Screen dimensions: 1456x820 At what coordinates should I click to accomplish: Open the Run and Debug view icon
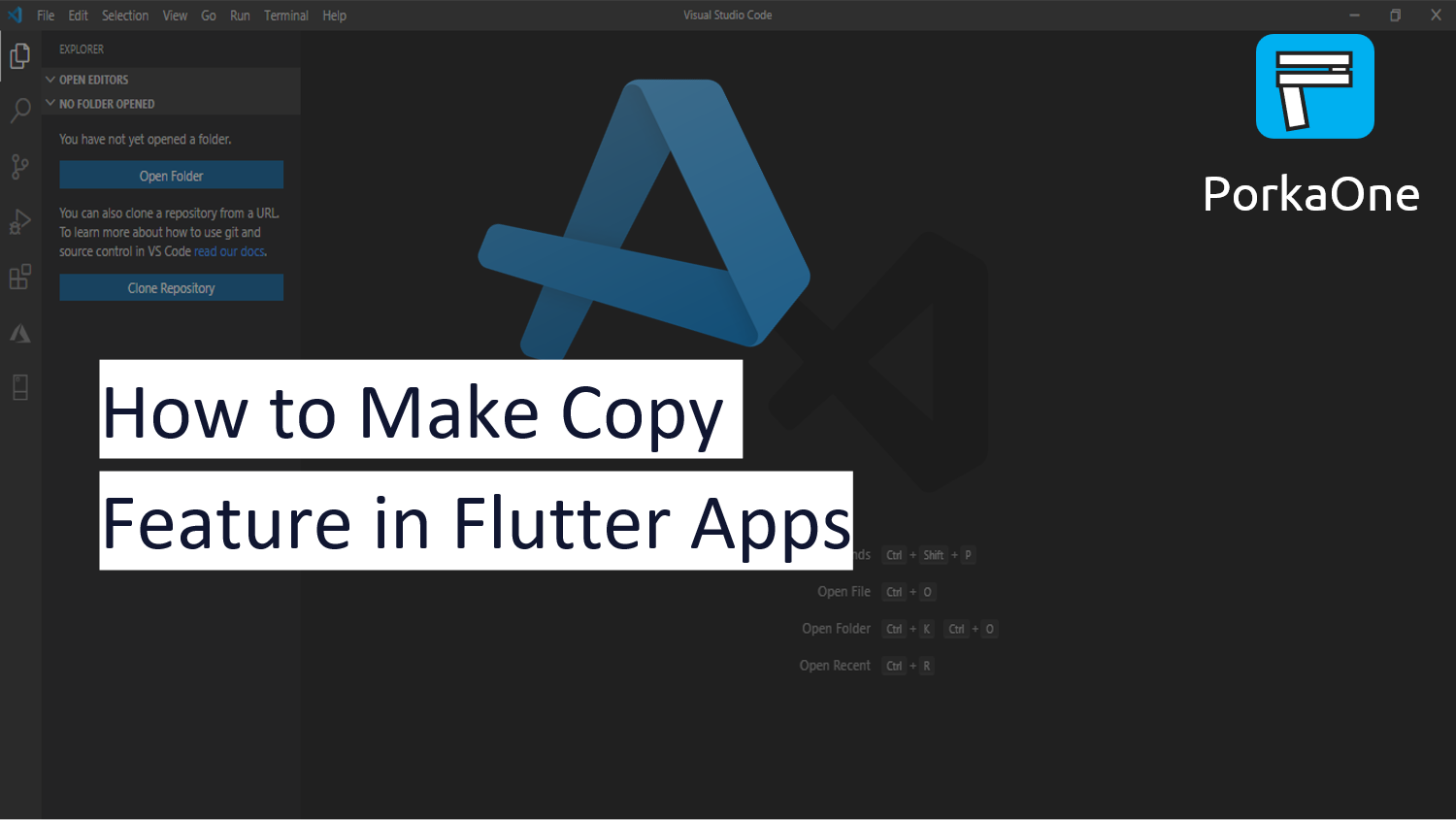(20, 222)
